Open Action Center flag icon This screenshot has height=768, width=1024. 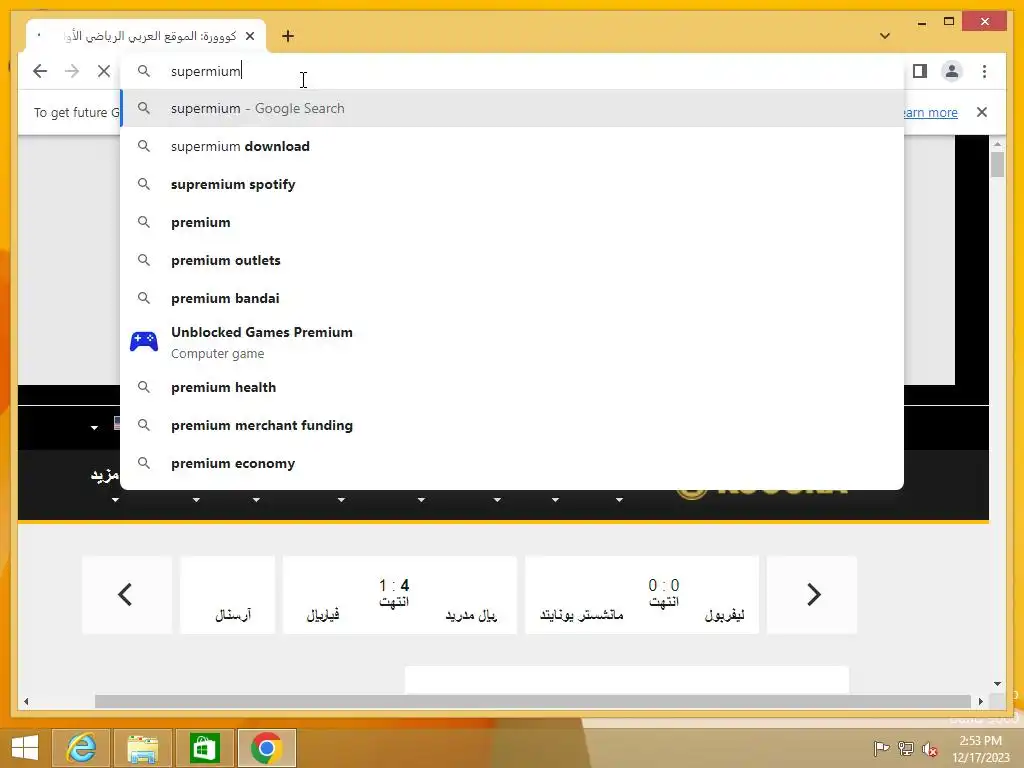pyautogui.click(x=881, y=748)
